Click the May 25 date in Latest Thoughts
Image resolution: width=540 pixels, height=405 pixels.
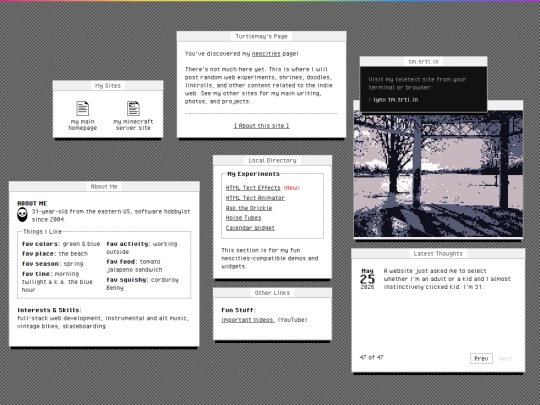pos(367,279)
